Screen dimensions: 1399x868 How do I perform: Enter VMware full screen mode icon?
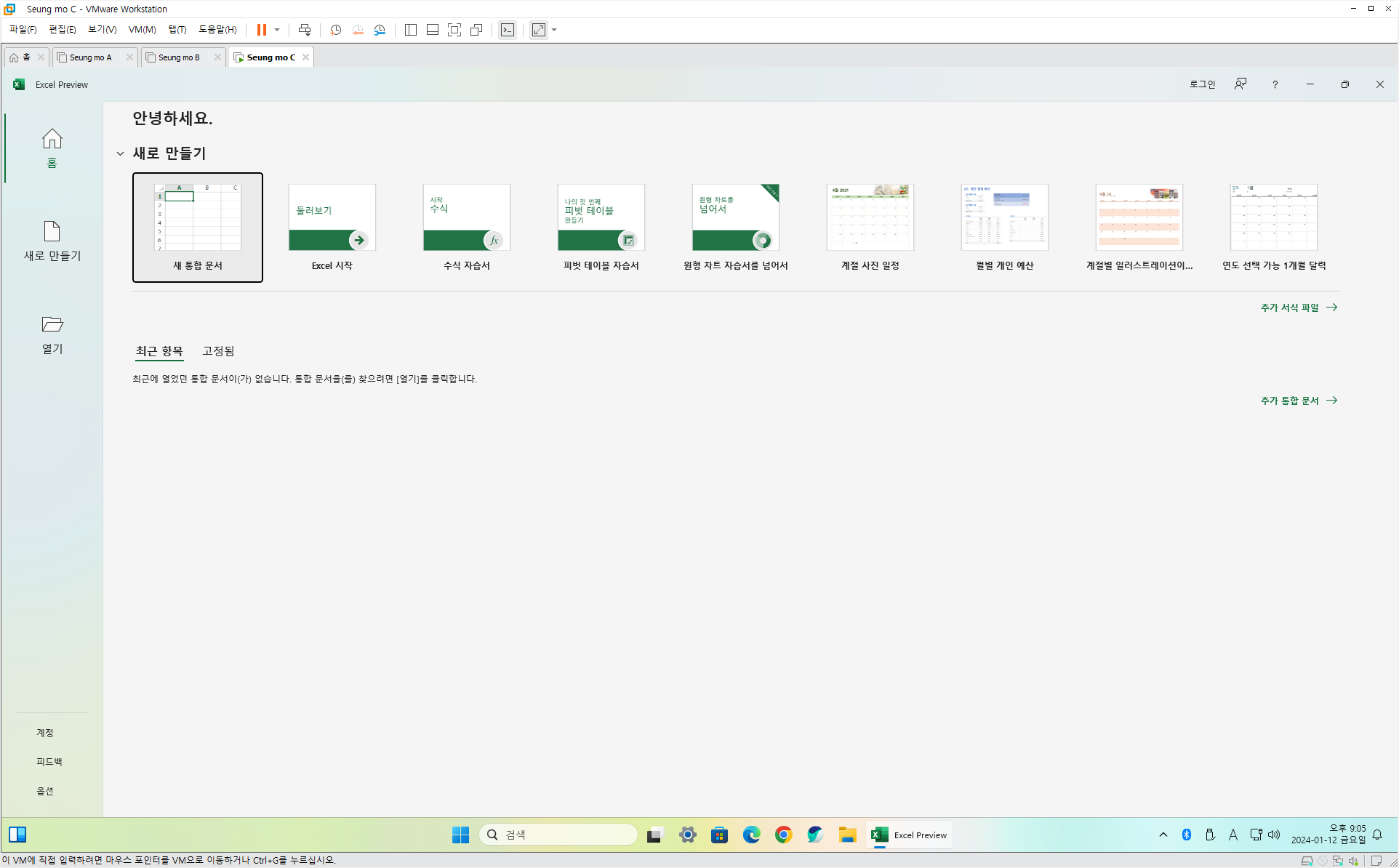(454, 30)
